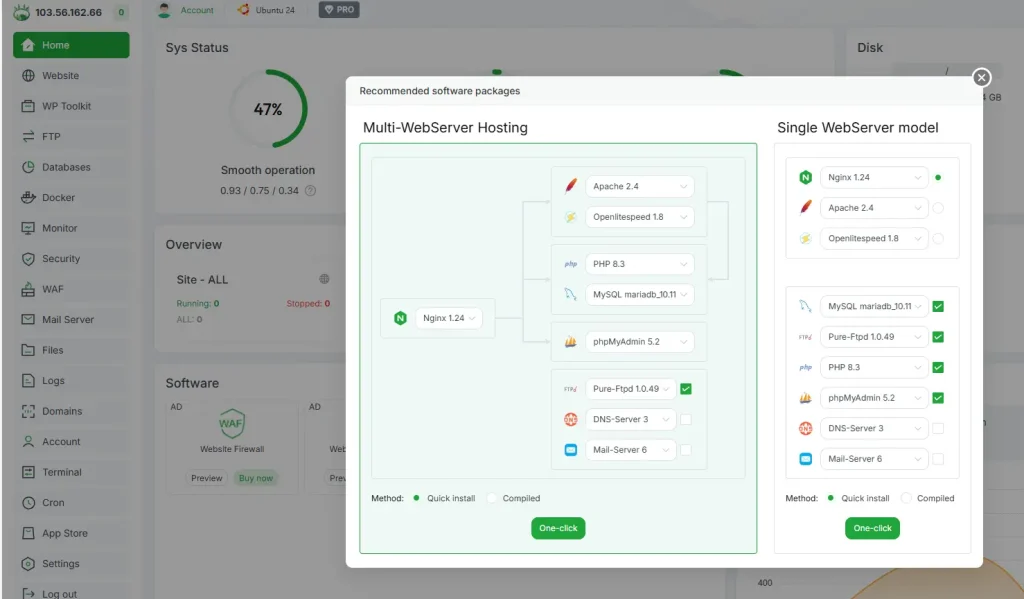Go to Home in sidebar
1024x599 pixels.
click(x=71, y=45)
